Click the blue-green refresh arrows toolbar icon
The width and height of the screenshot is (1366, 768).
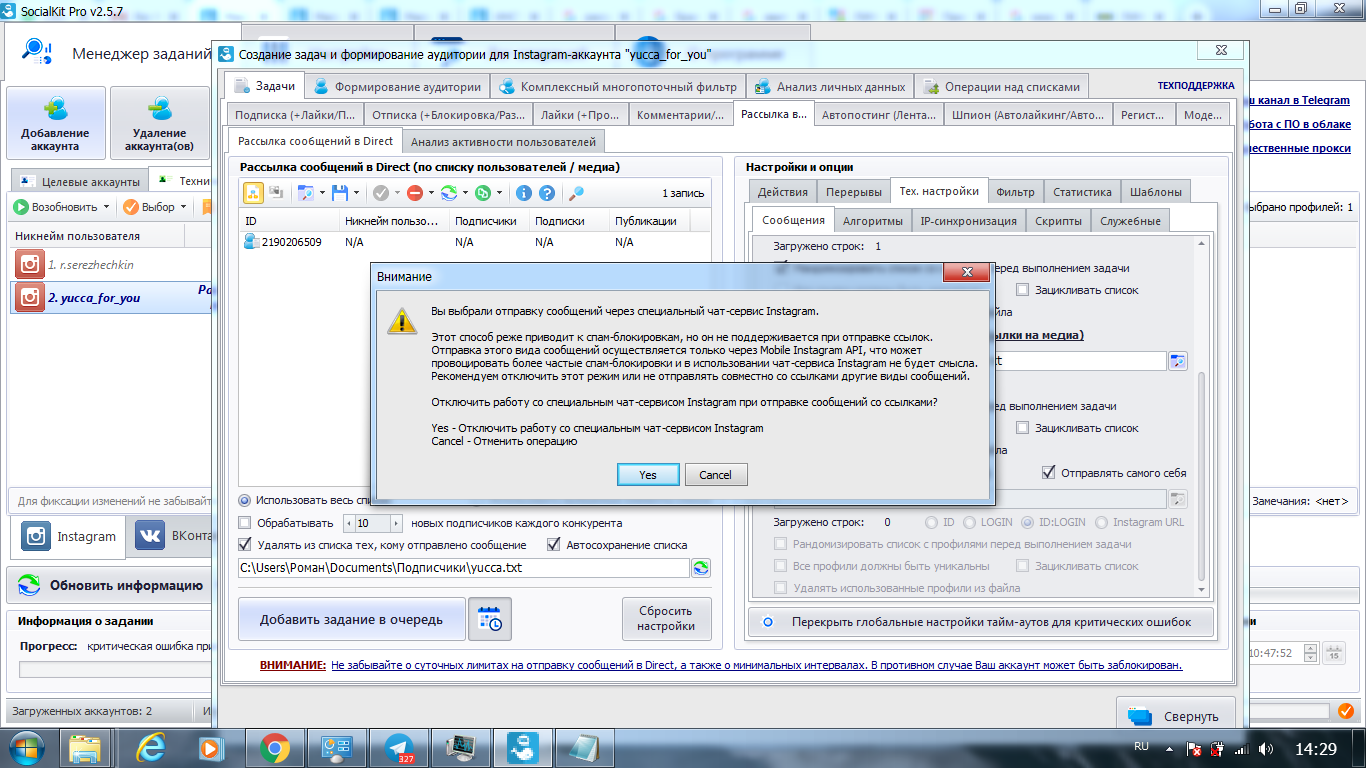[x=449, y=193]
